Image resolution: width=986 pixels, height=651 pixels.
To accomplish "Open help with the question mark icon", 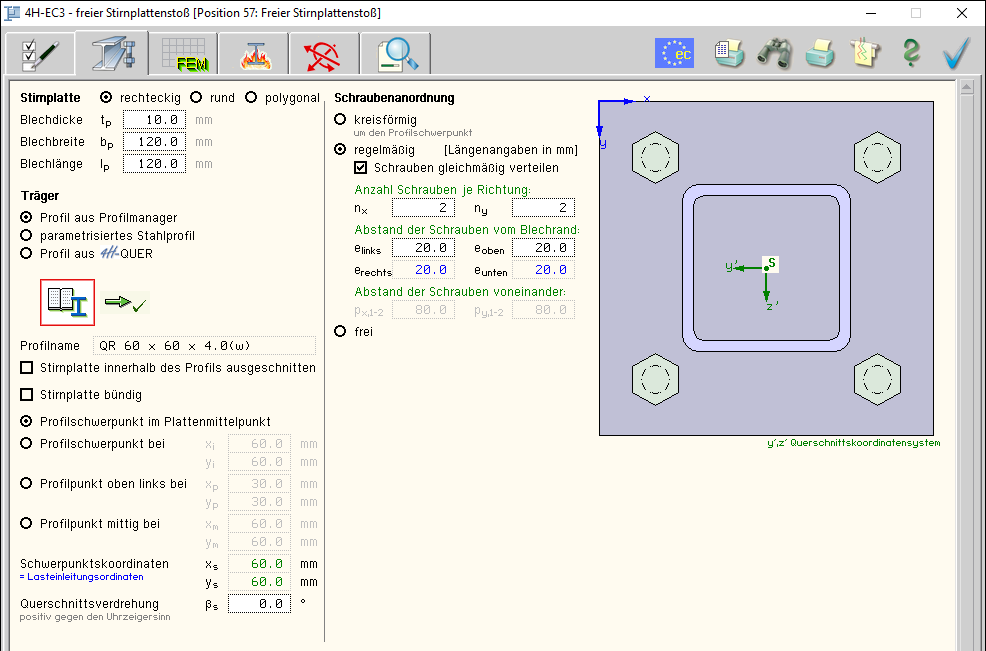I will (910, 53).
